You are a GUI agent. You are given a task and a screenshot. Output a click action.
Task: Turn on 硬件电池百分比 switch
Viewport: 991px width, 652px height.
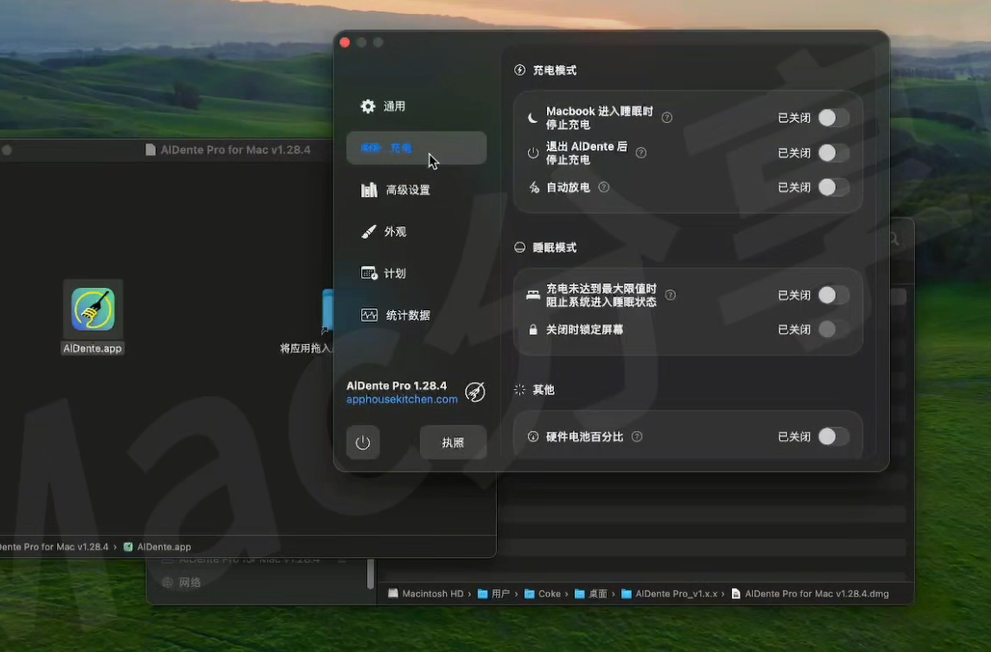click(x=833, y=437)
